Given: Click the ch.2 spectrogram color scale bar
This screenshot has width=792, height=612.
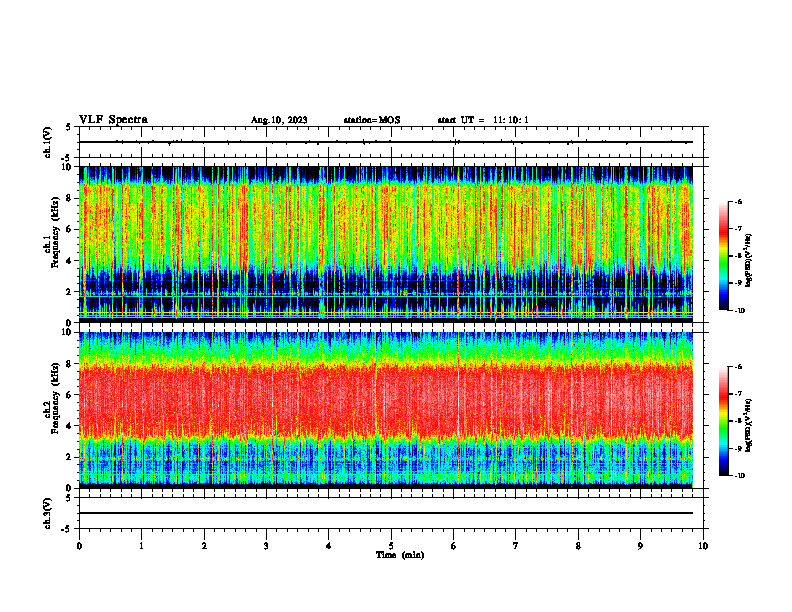Looking at the screenshot, I should (x=723, y=421).
